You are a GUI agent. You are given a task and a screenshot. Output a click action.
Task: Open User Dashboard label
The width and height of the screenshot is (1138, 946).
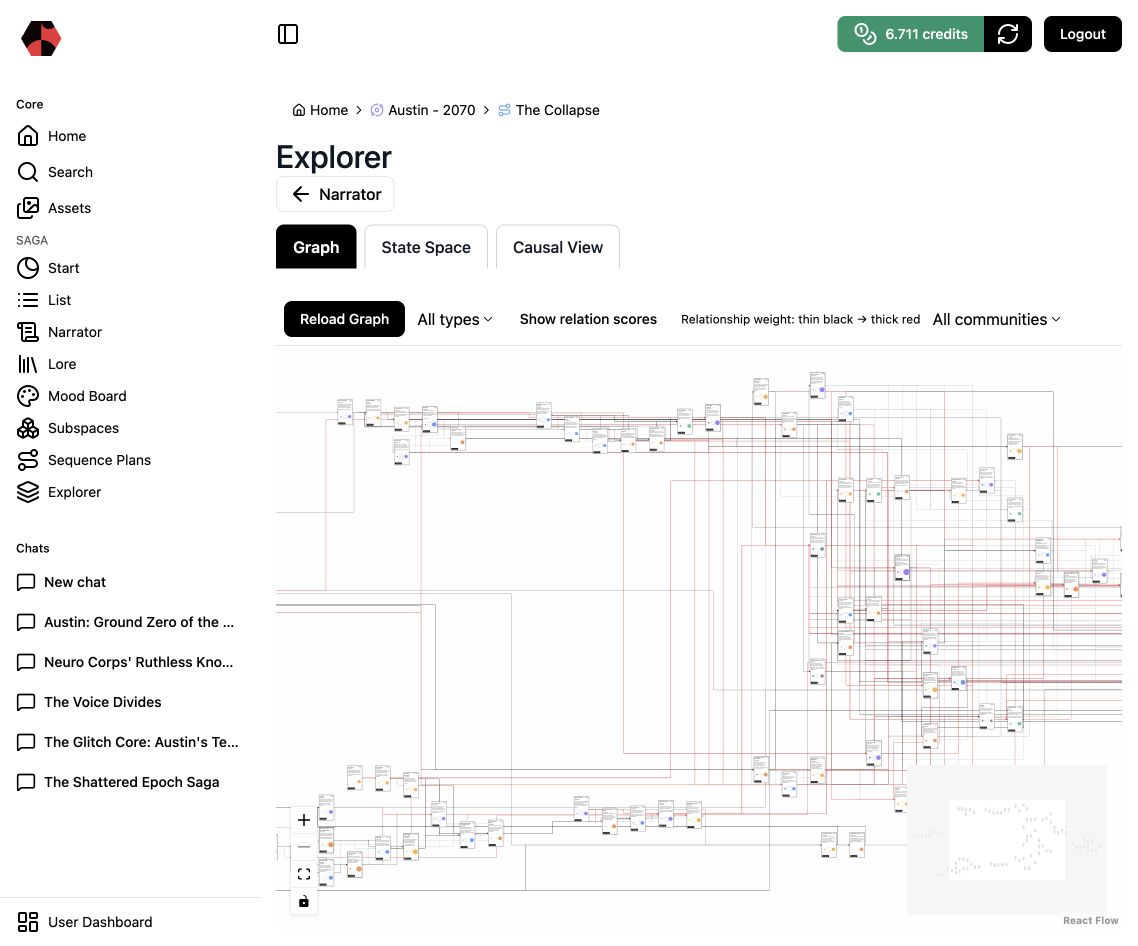[100, 922]
